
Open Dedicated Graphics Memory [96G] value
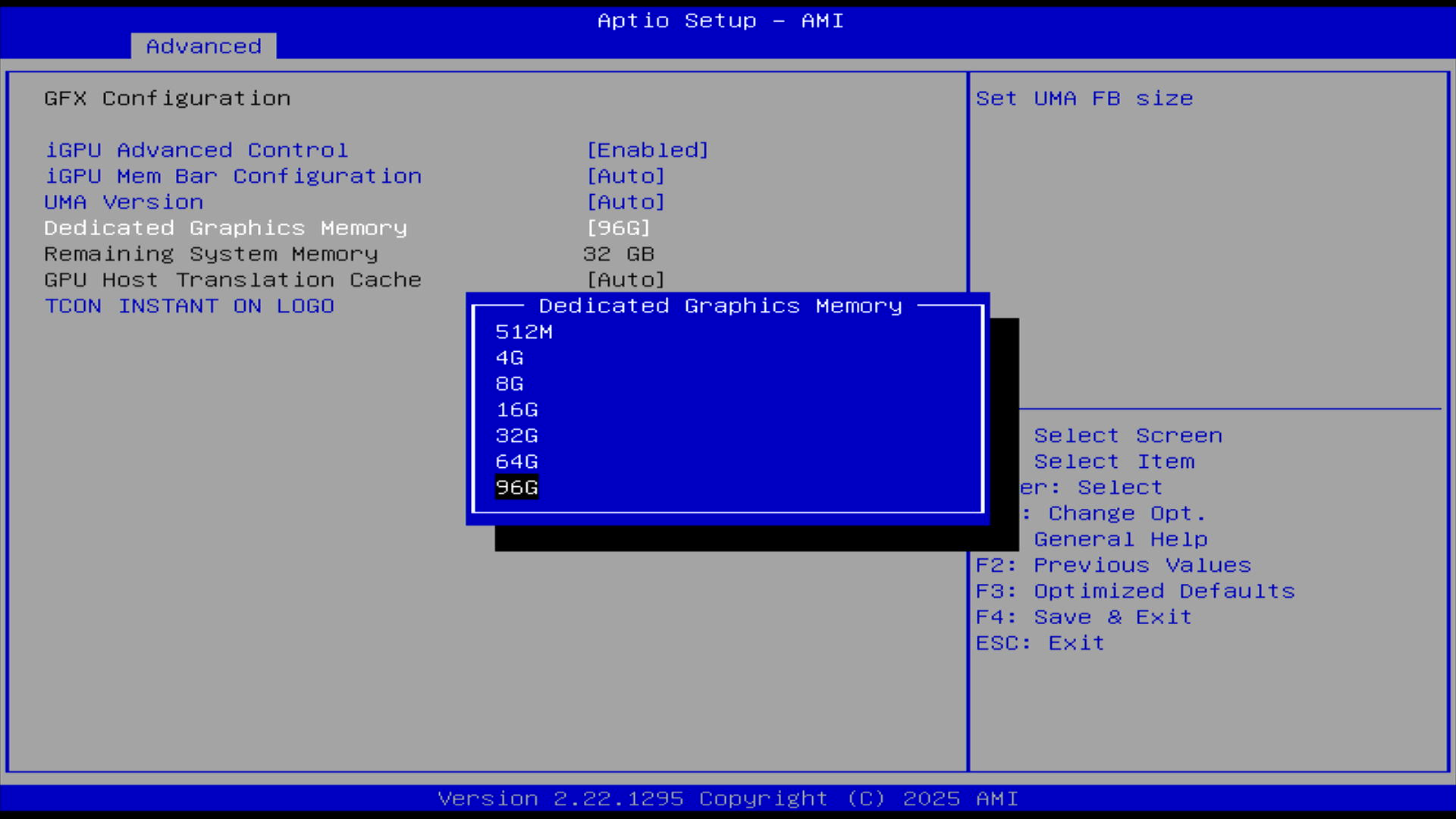pyautogui.click(x=619, y=228)
